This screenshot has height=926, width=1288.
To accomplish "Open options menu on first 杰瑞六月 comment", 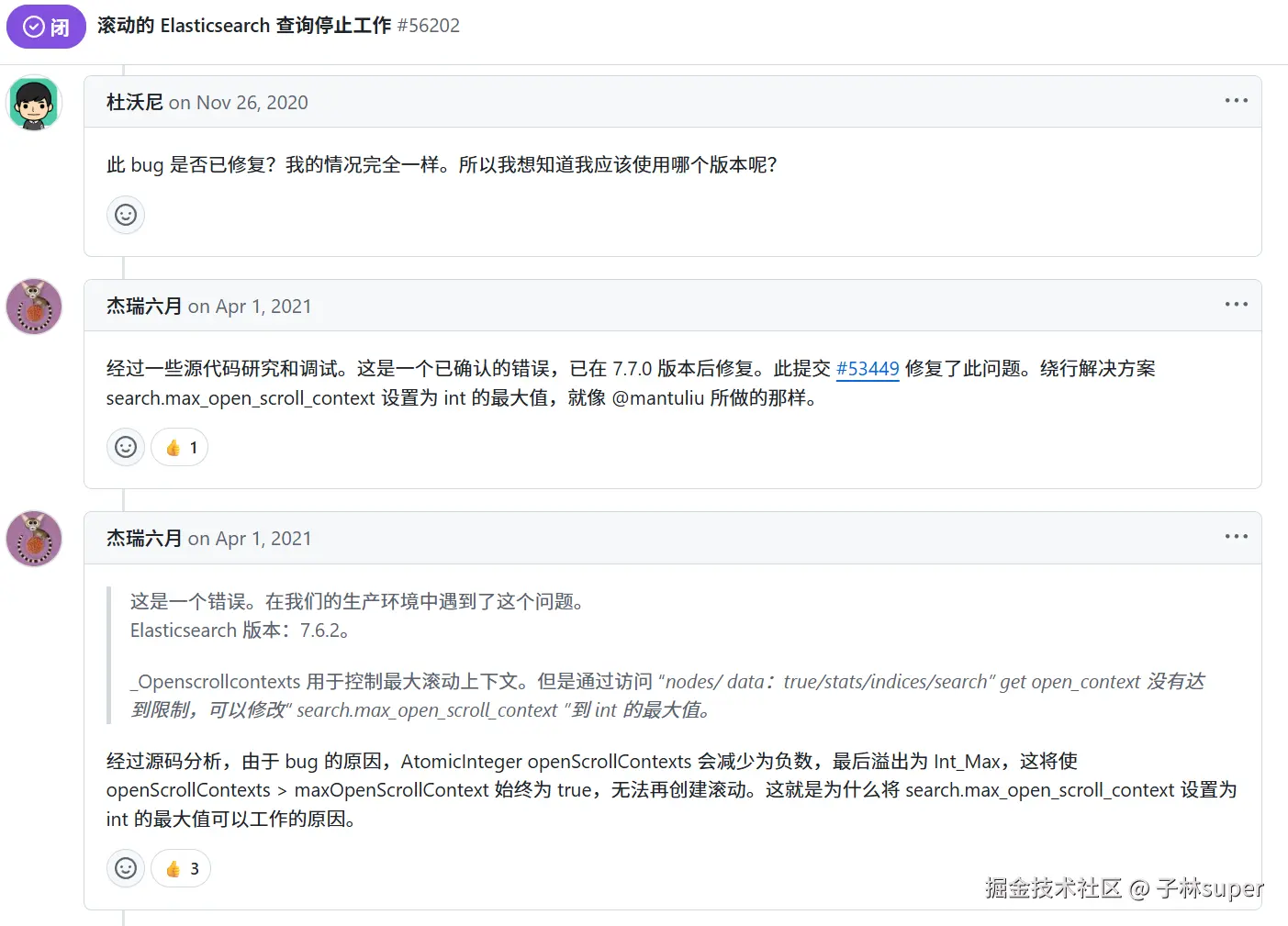I will tap(1236, 304).
